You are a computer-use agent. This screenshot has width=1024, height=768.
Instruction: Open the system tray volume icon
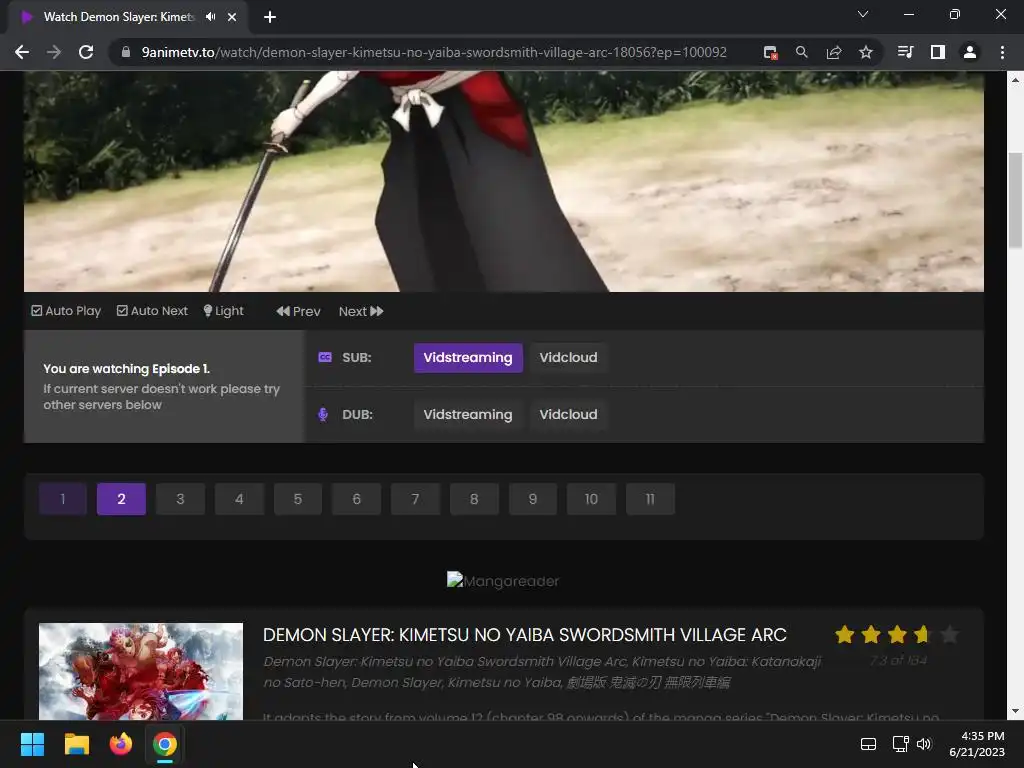coord(924,744)
